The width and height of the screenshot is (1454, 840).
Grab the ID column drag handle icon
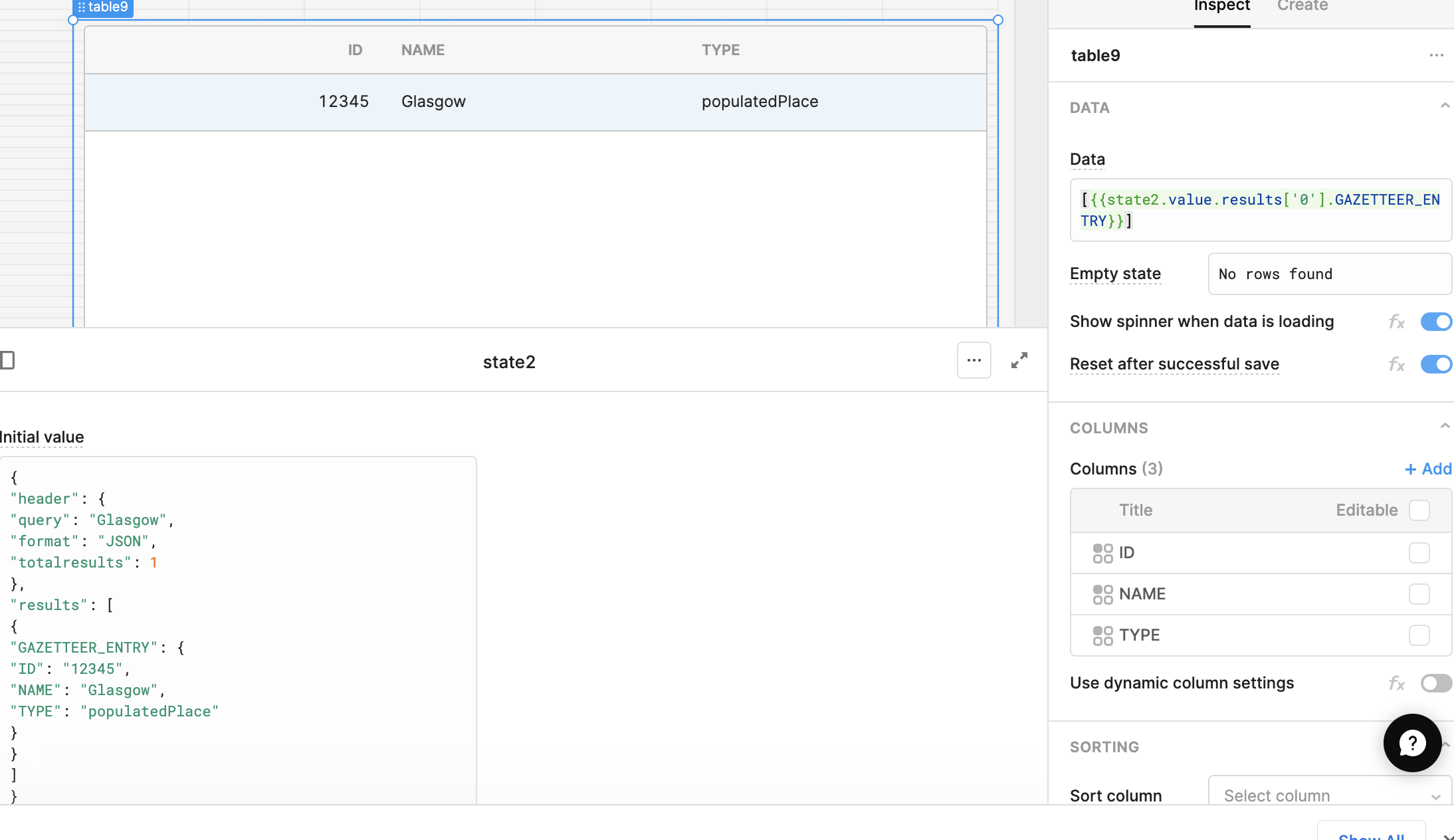(1102, 553)
